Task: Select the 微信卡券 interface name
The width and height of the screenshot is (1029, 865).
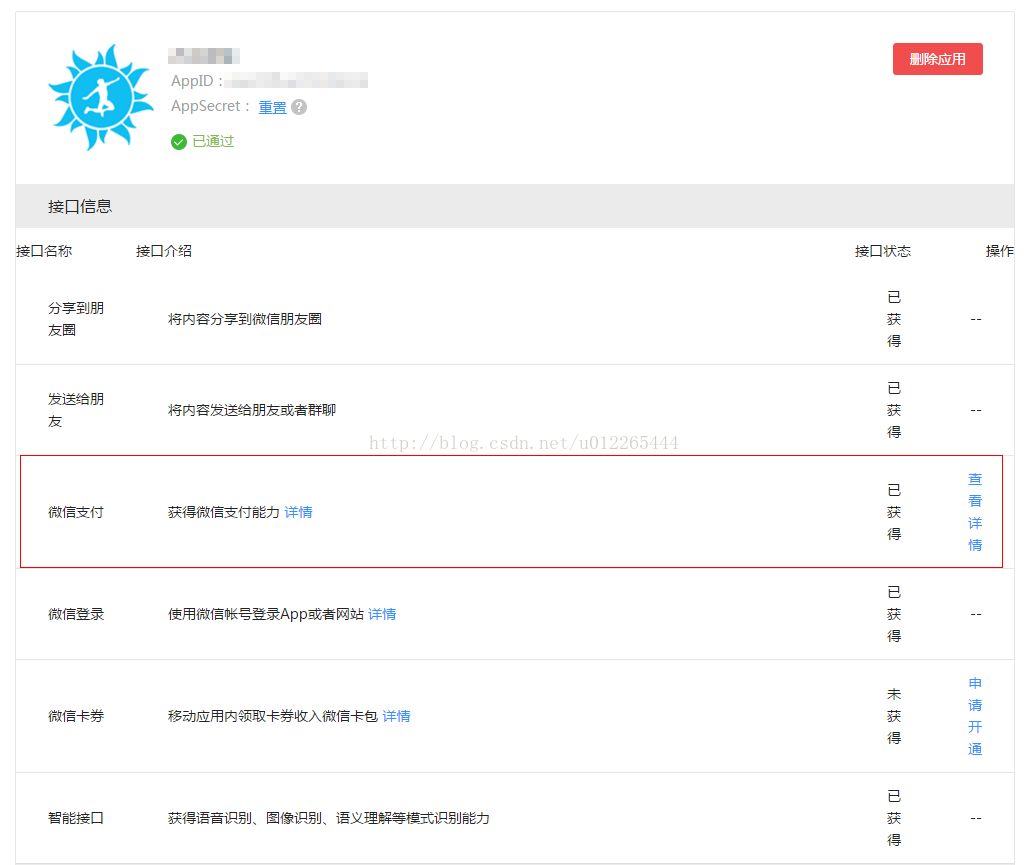Action: pyautogui.click(x=75, y=716)
